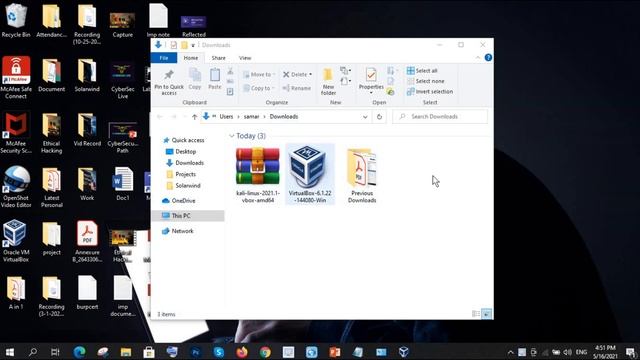Open Google Chrome from taskbar
640x360 pixels.
click(x=265, y=352)
